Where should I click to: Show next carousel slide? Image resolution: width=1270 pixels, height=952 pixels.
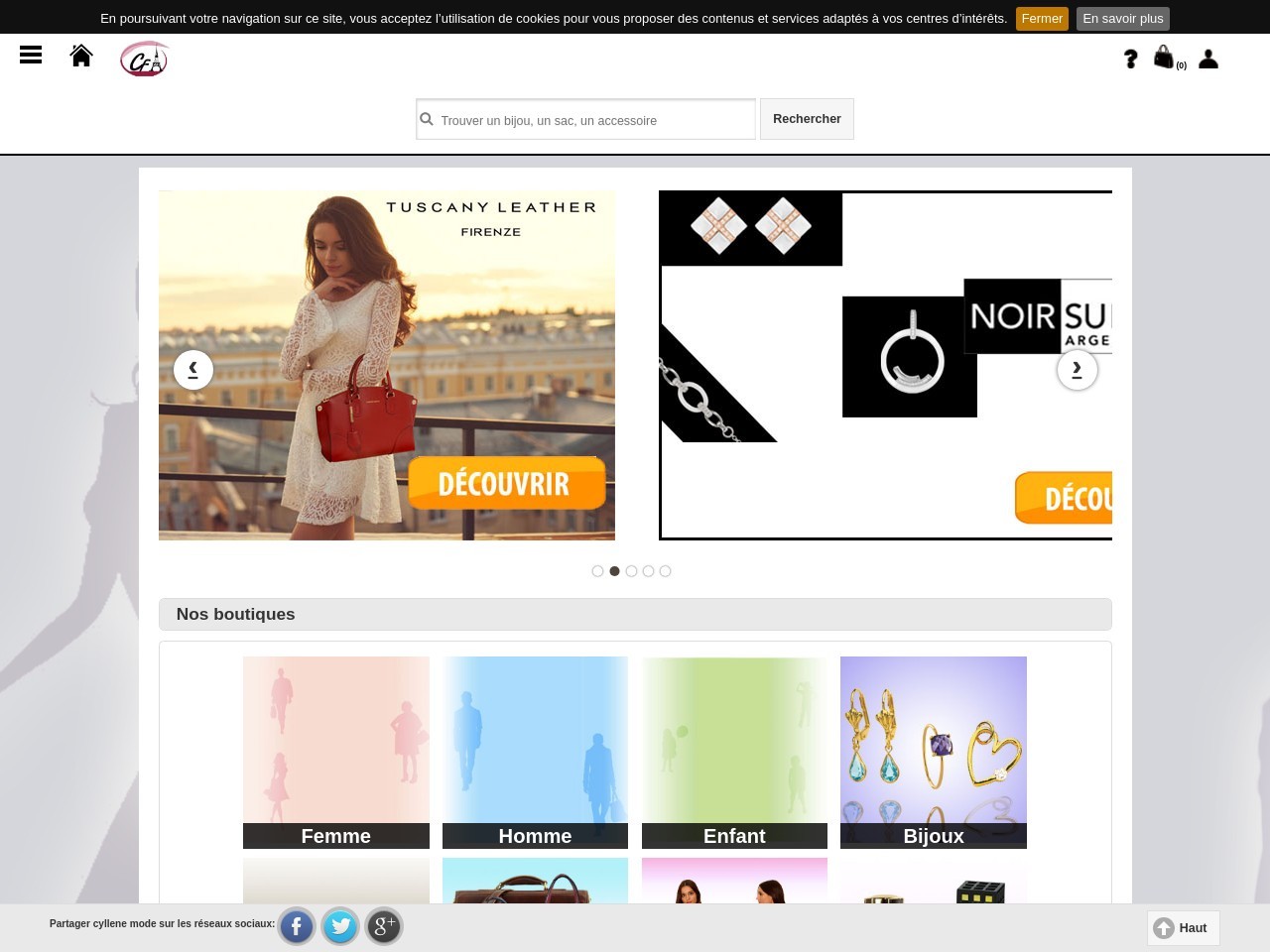pos(1078,370)
